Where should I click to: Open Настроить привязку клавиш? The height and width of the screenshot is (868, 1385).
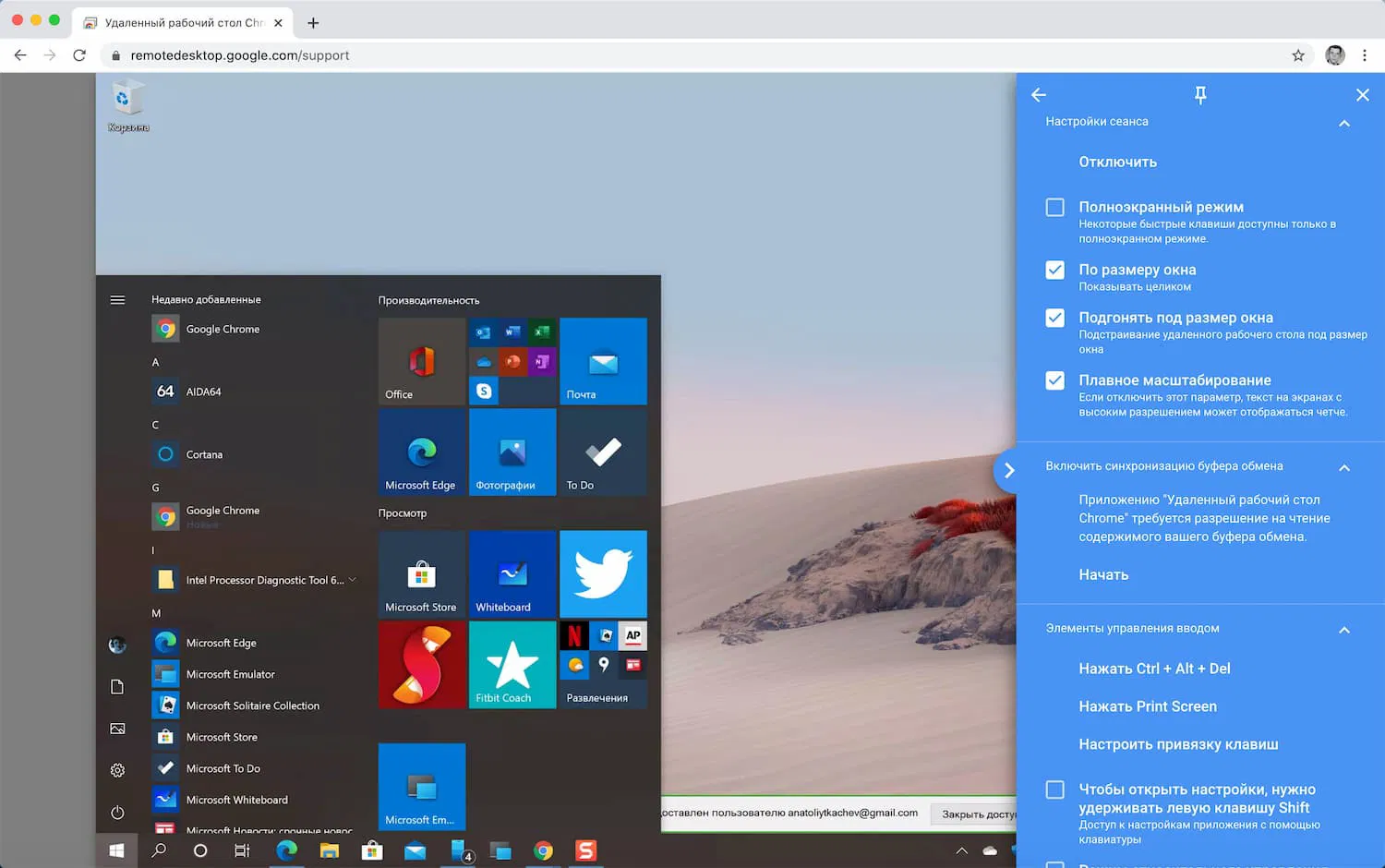(1178, 744)
